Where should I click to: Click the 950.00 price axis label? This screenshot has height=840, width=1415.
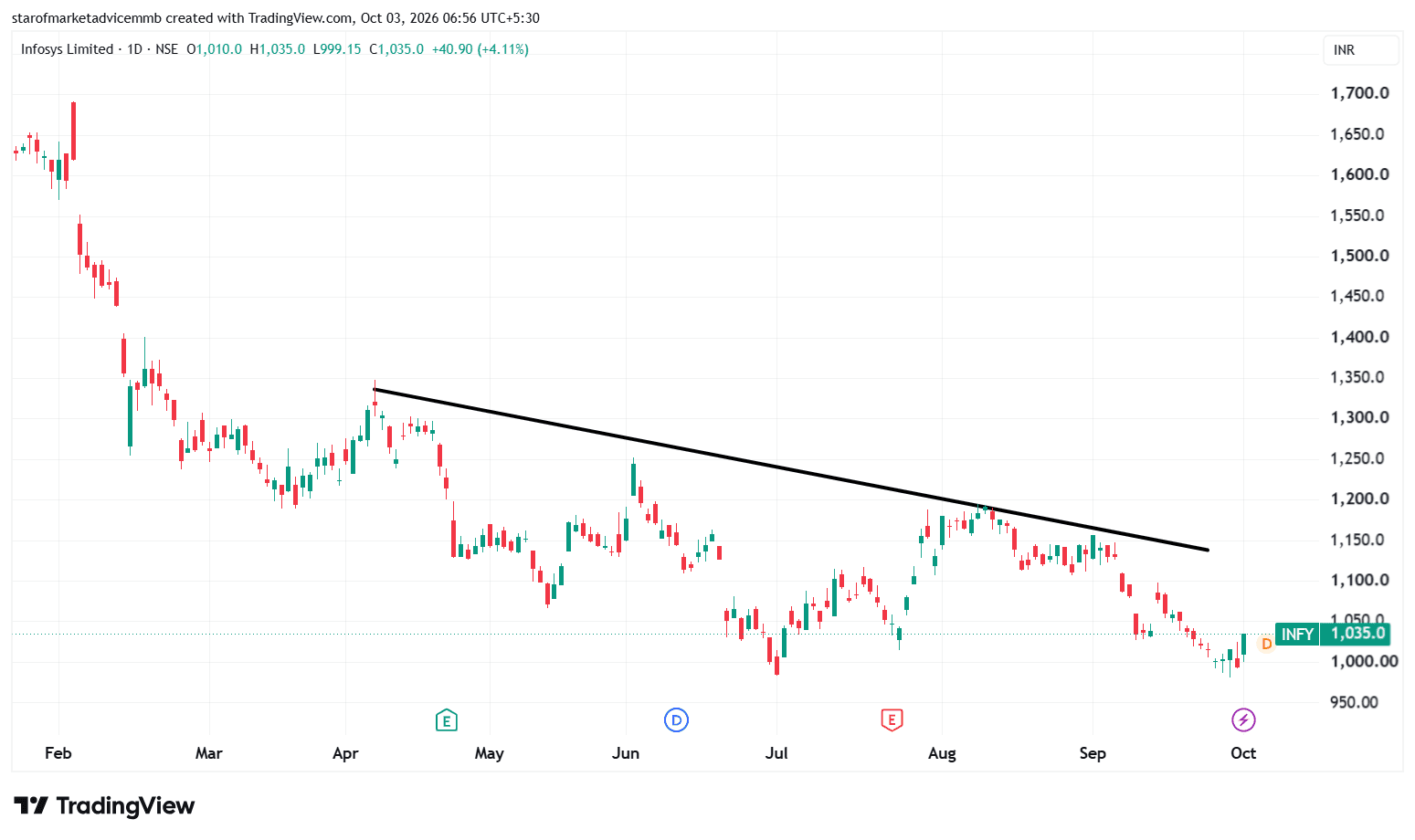(x=1354, y=702)
